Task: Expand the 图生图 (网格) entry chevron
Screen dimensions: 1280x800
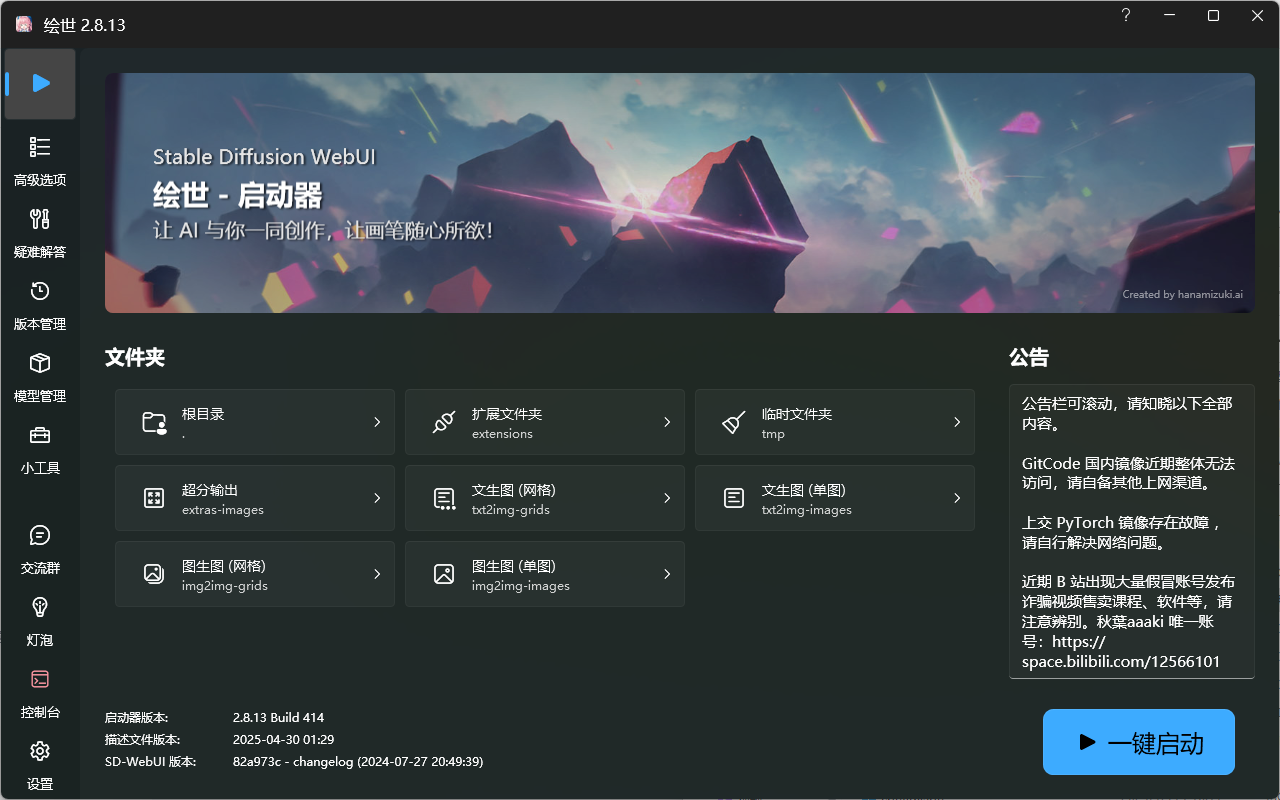Action: point(376,574)
